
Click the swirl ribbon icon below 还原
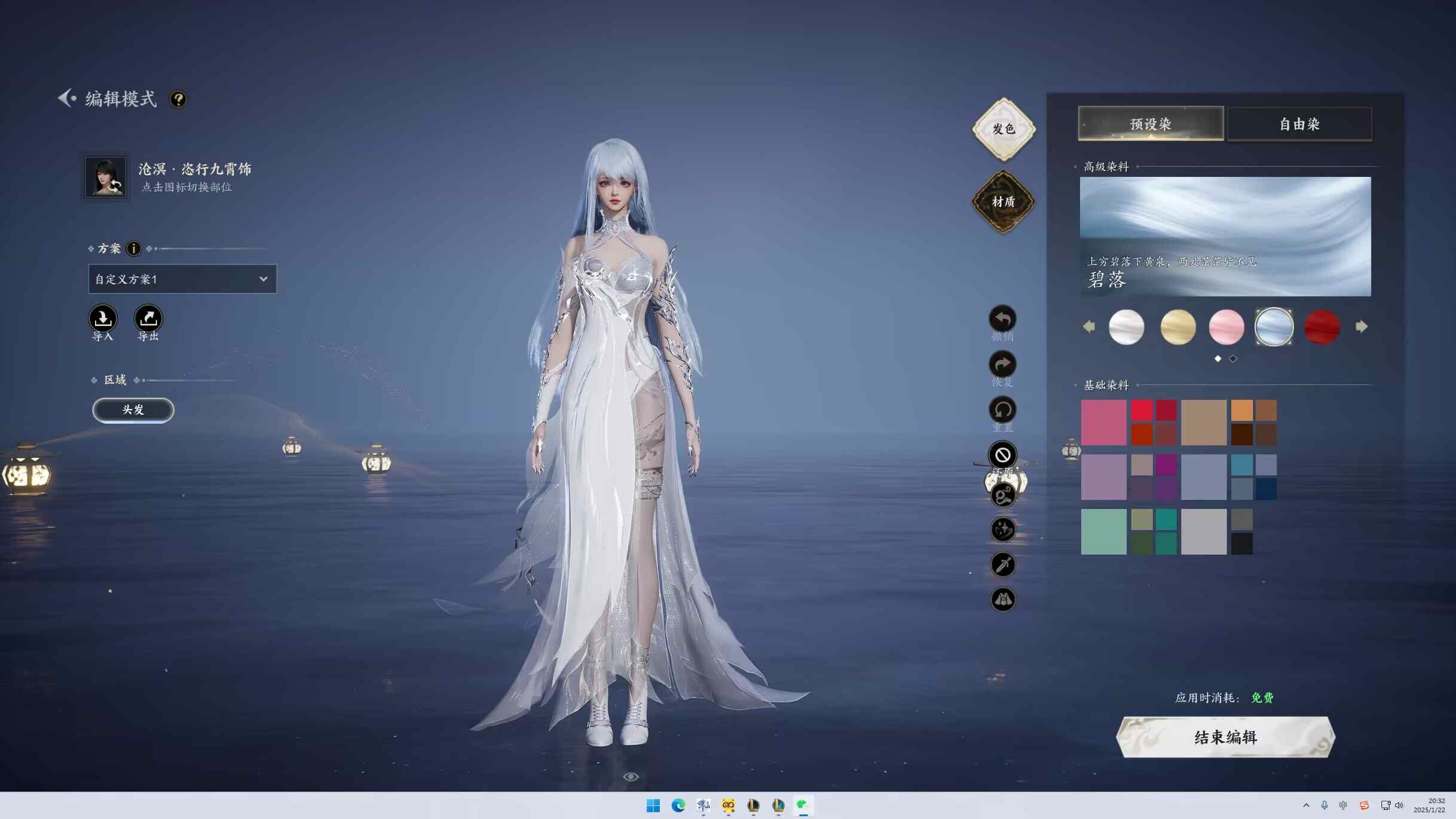[1003, 495]
